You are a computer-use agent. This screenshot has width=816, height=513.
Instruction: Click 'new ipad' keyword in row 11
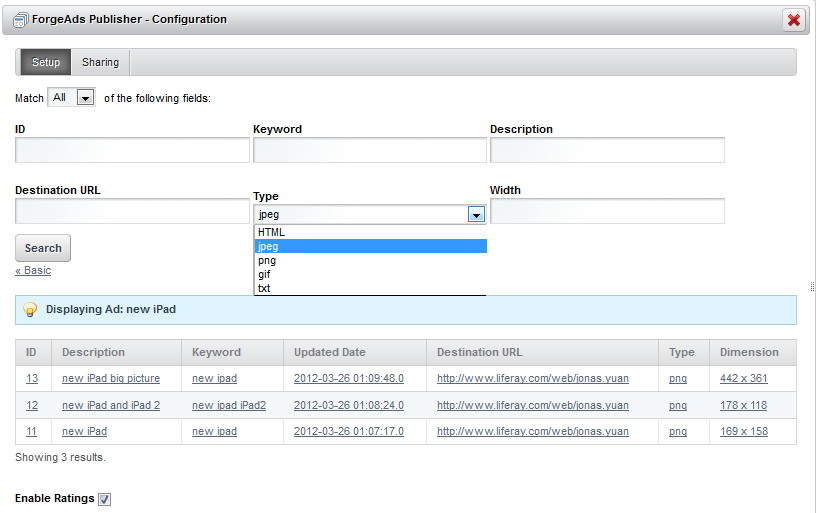[x=214, y=431]
